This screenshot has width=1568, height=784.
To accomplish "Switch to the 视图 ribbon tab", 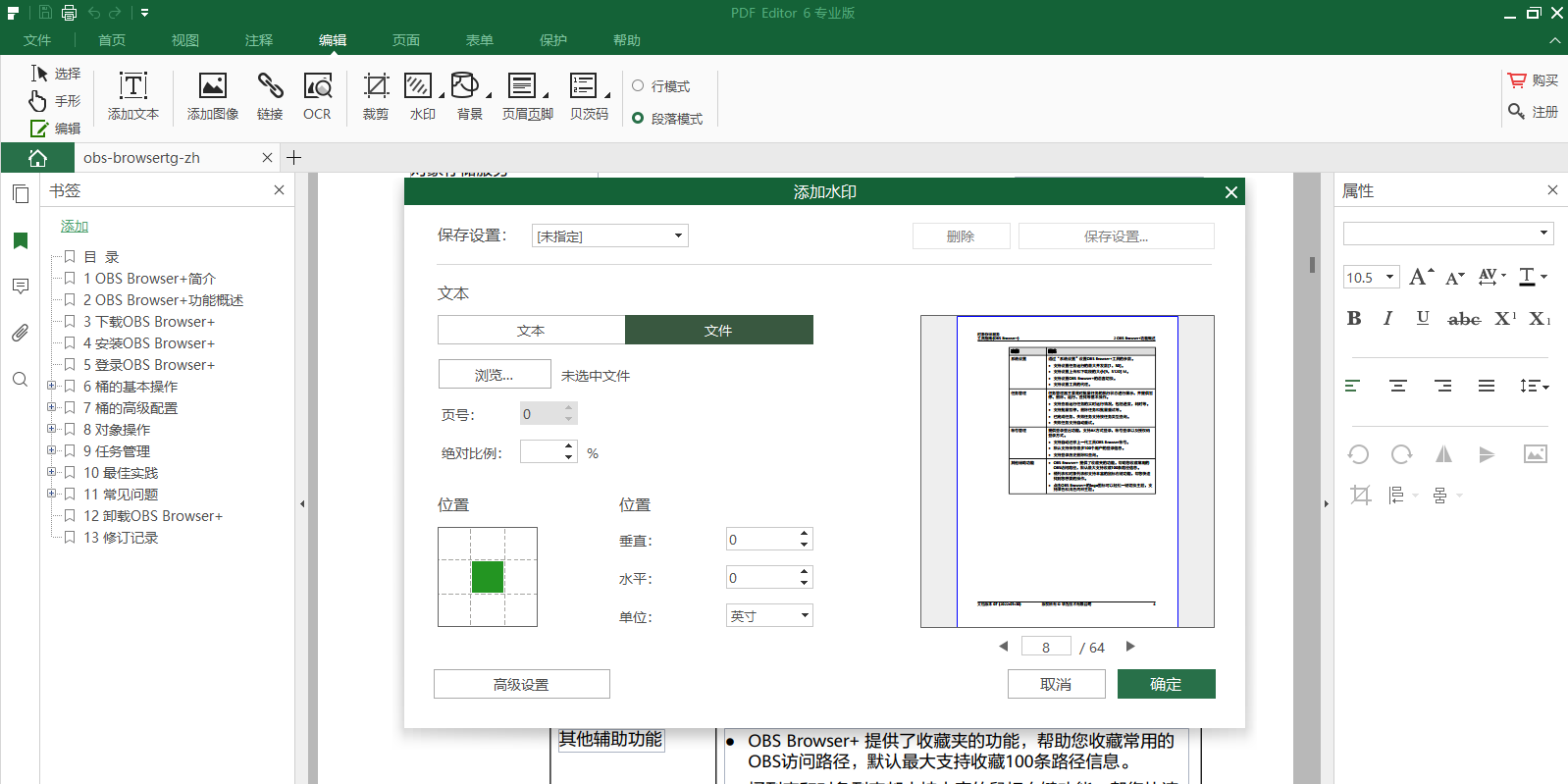I will point(185,40).
